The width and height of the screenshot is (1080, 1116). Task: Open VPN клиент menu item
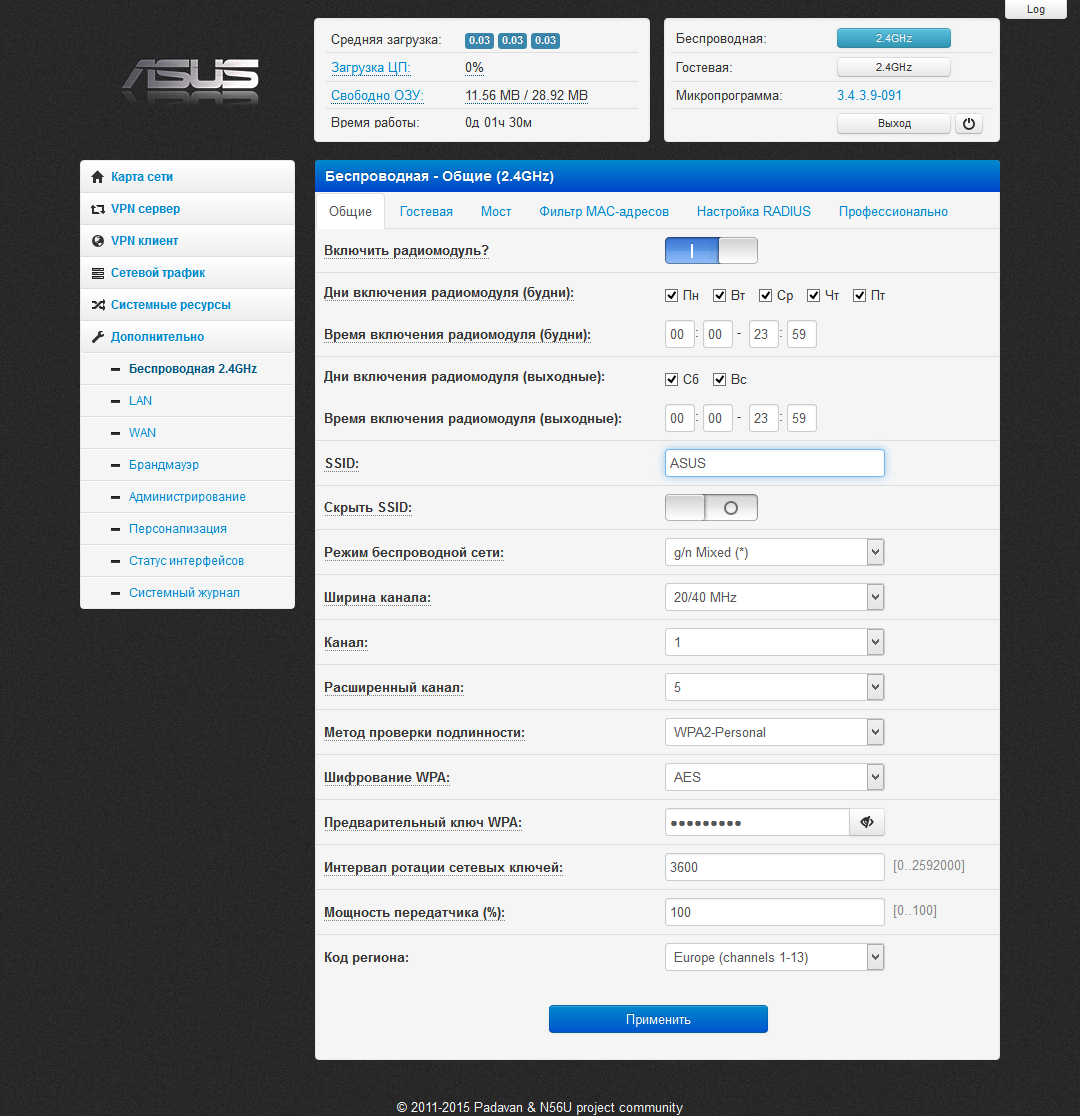click(187, 241)
